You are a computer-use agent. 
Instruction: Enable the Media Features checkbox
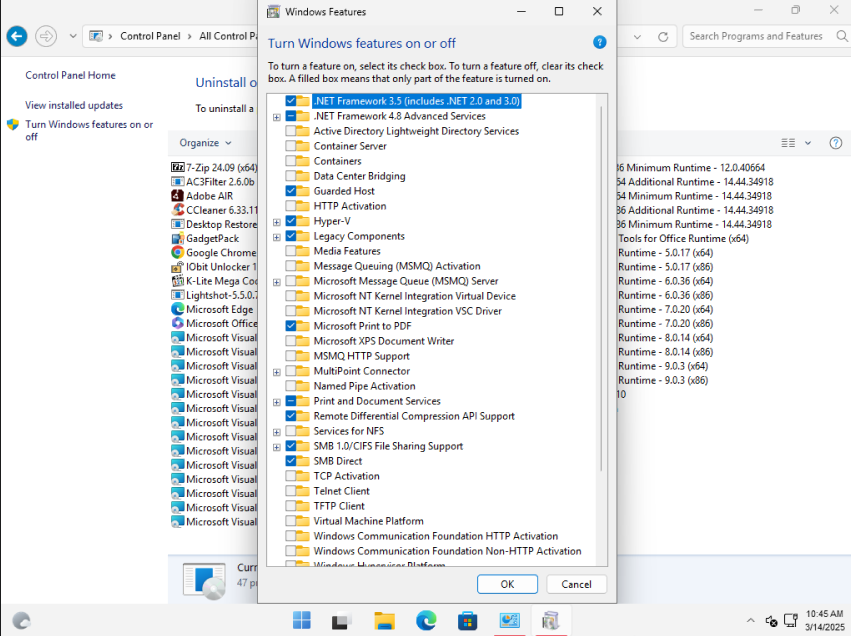point(290,251)
